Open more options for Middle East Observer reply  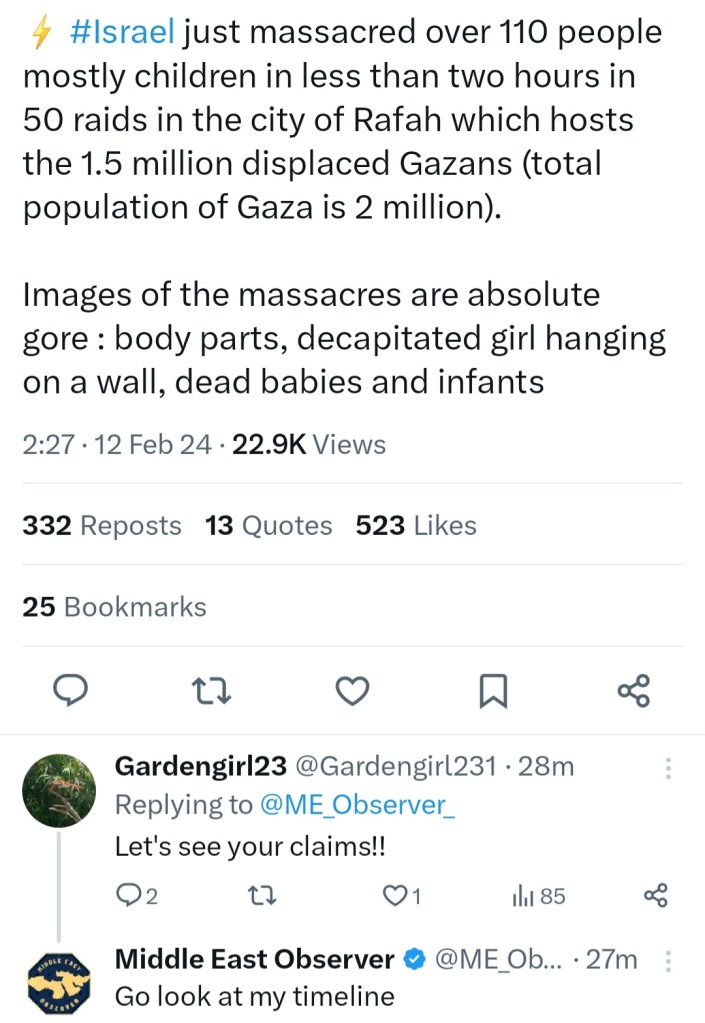(668, 961)
